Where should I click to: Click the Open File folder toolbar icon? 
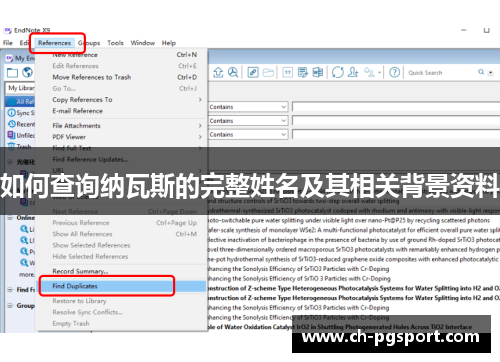click(x=268, y=72)
